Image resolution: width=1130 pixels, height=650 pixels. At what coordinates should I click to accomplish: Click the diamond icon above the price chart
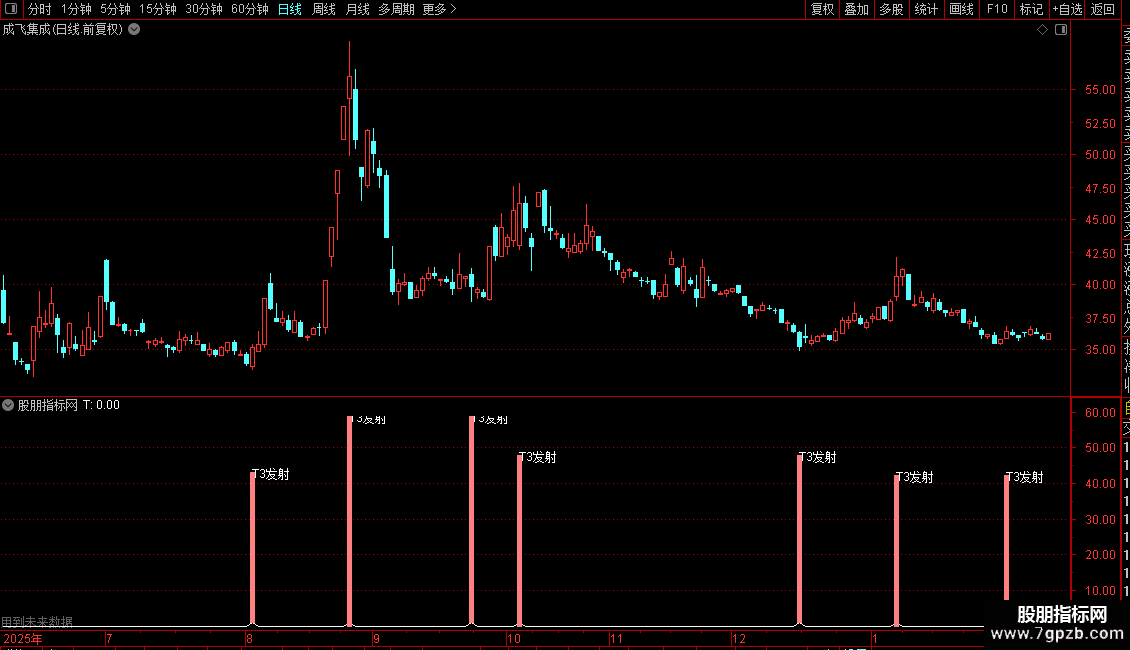(1042, 30)
